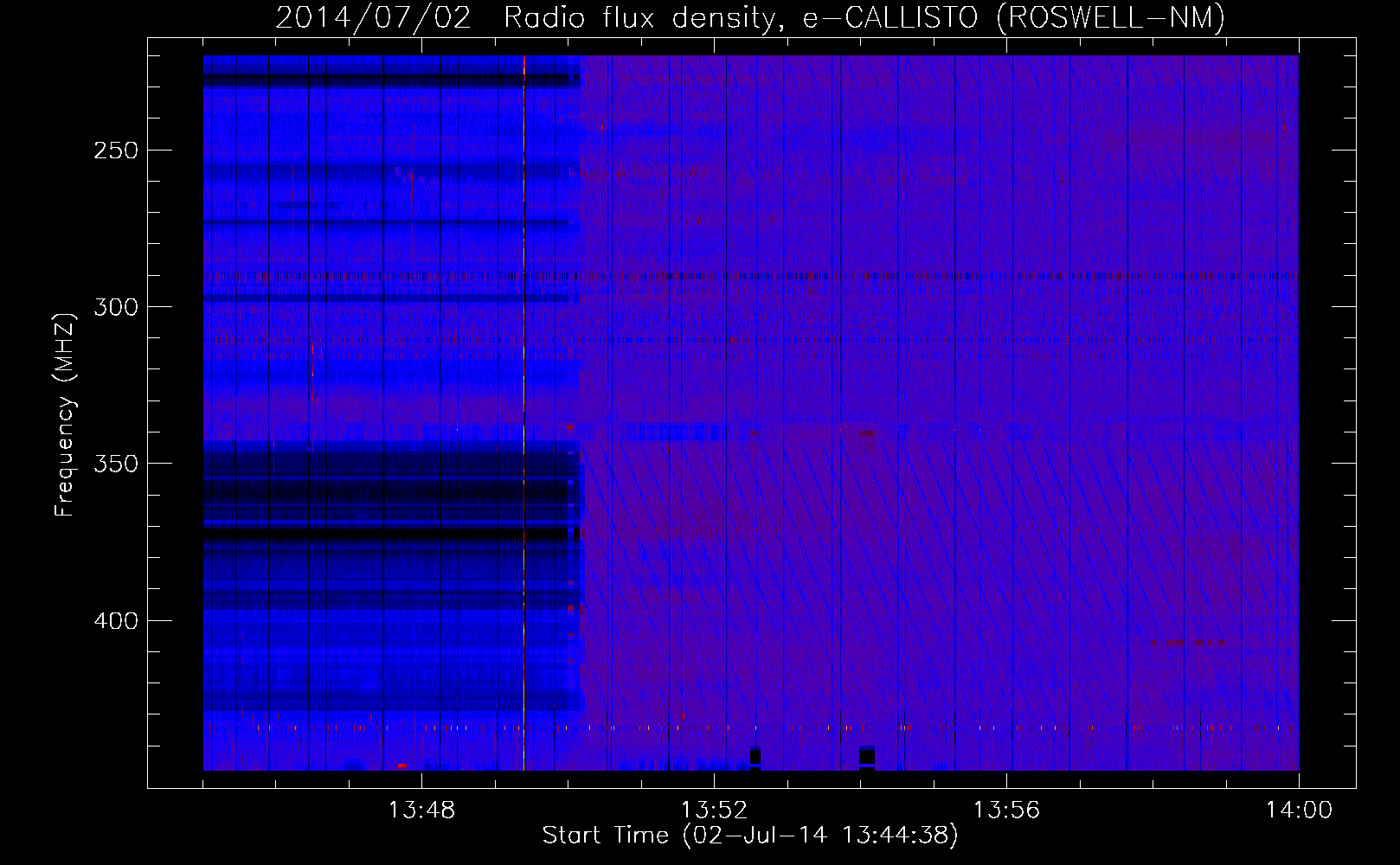This screenshot has width=1400, height=865.
Task: Click the Start Time axis label
Action: tap(750, 836)
